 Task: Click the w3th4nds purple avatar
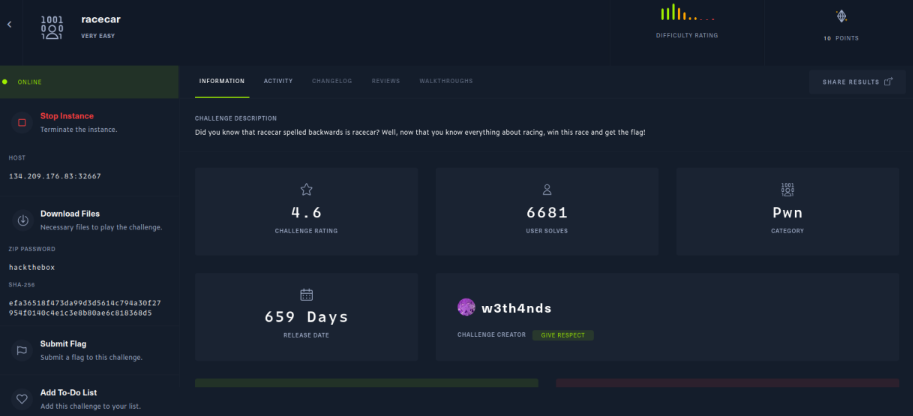point(466,307)
